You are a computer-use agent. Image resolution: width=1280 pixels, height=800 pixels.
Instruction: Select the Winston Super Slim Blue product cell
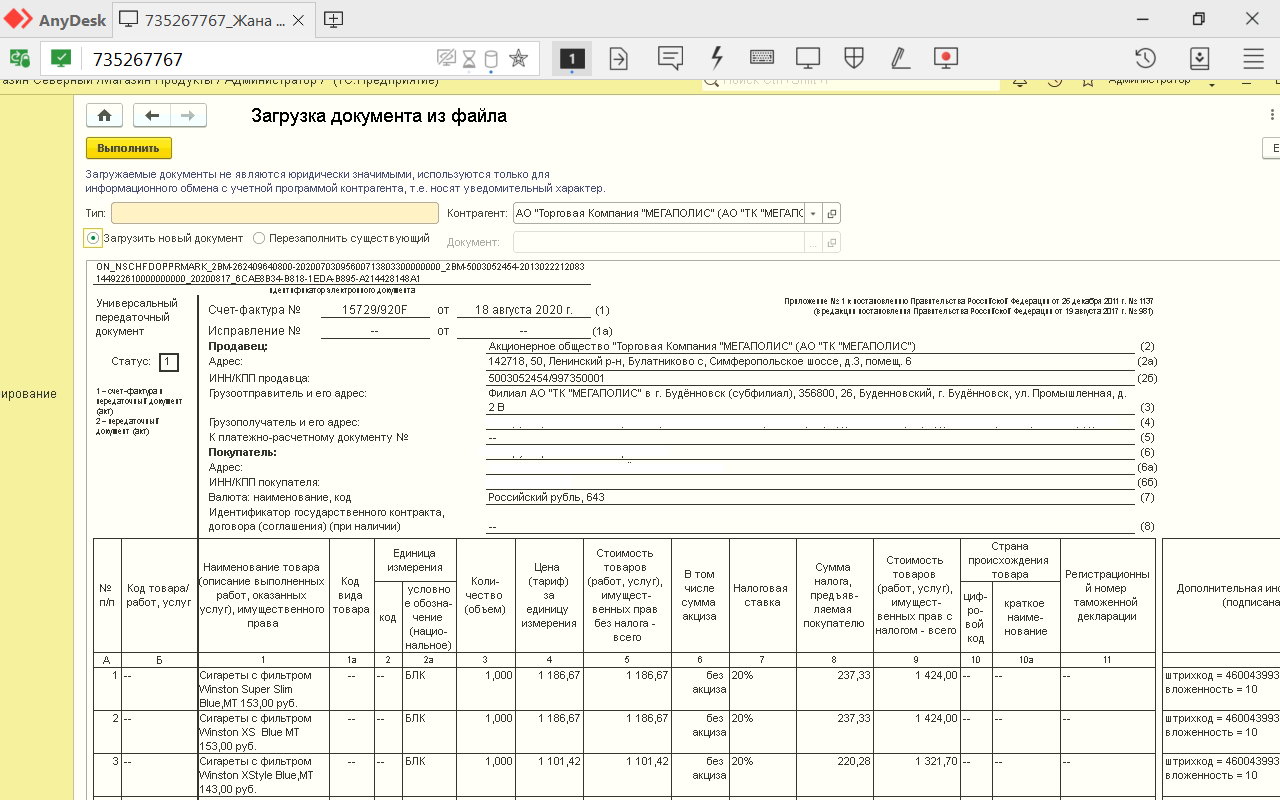point(264,689)
